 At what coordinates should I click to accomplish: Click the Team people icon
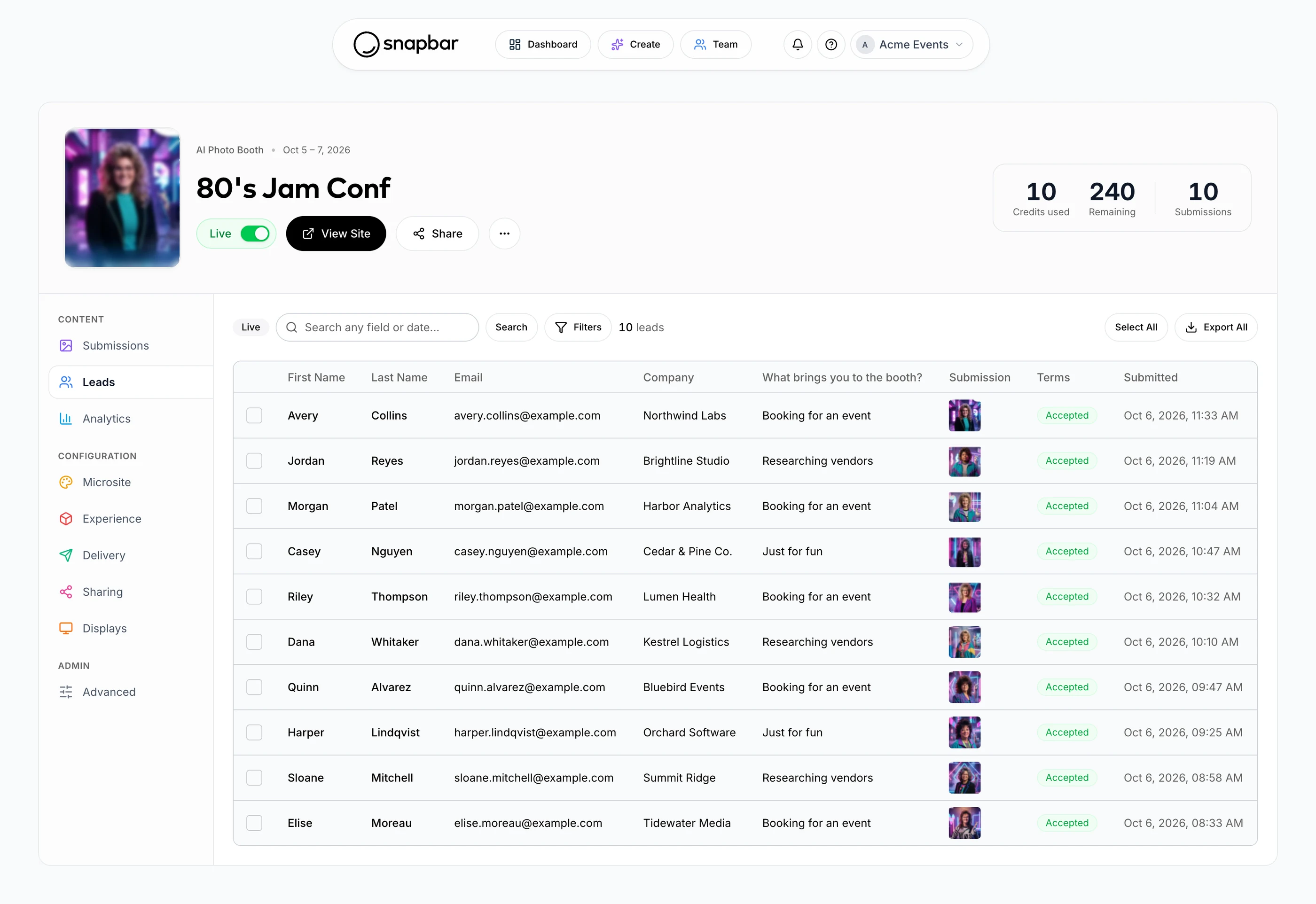(x=700, y=44)
